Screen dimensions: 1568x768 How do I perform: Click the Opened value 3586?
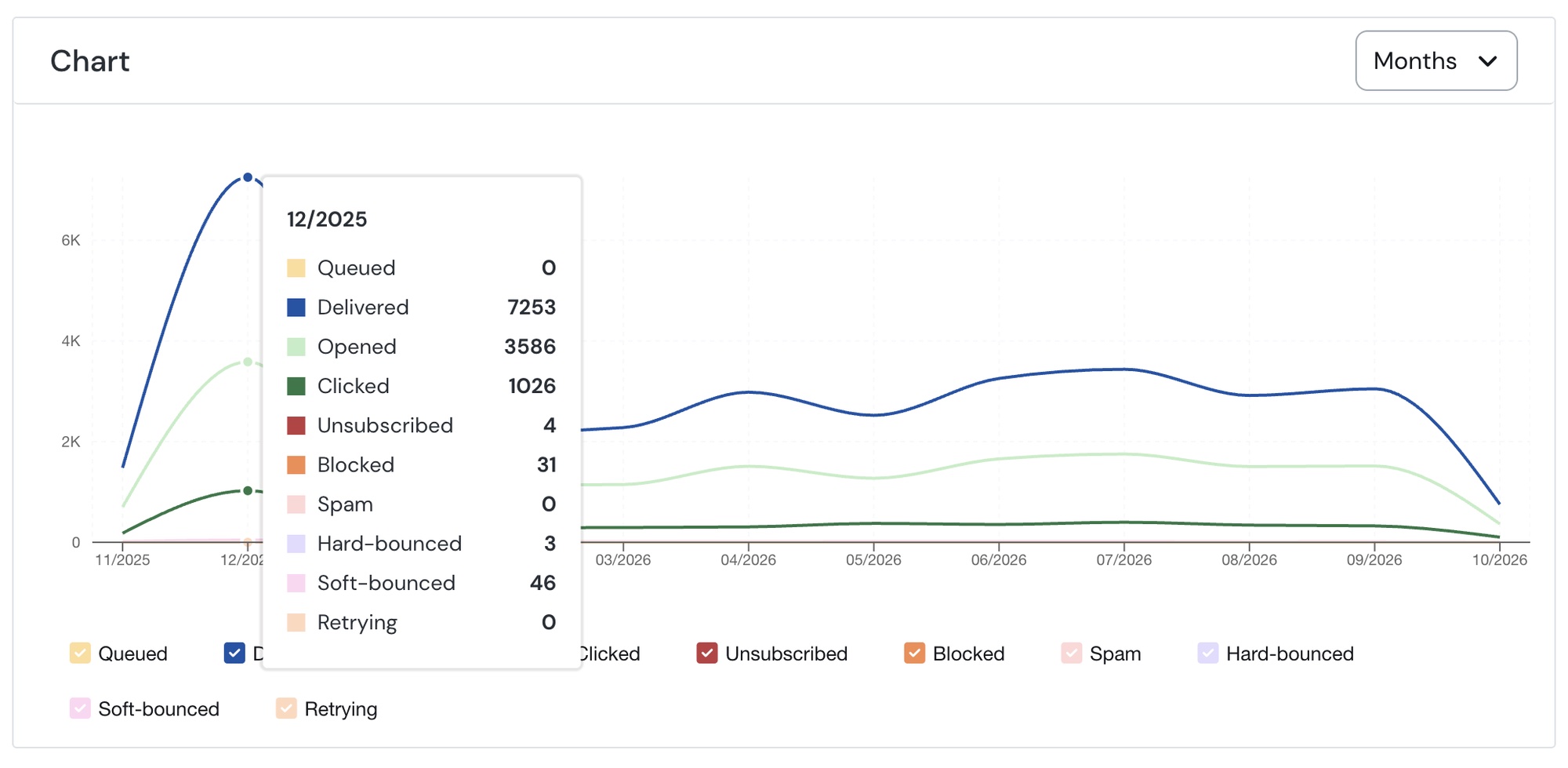click(530, 347)
